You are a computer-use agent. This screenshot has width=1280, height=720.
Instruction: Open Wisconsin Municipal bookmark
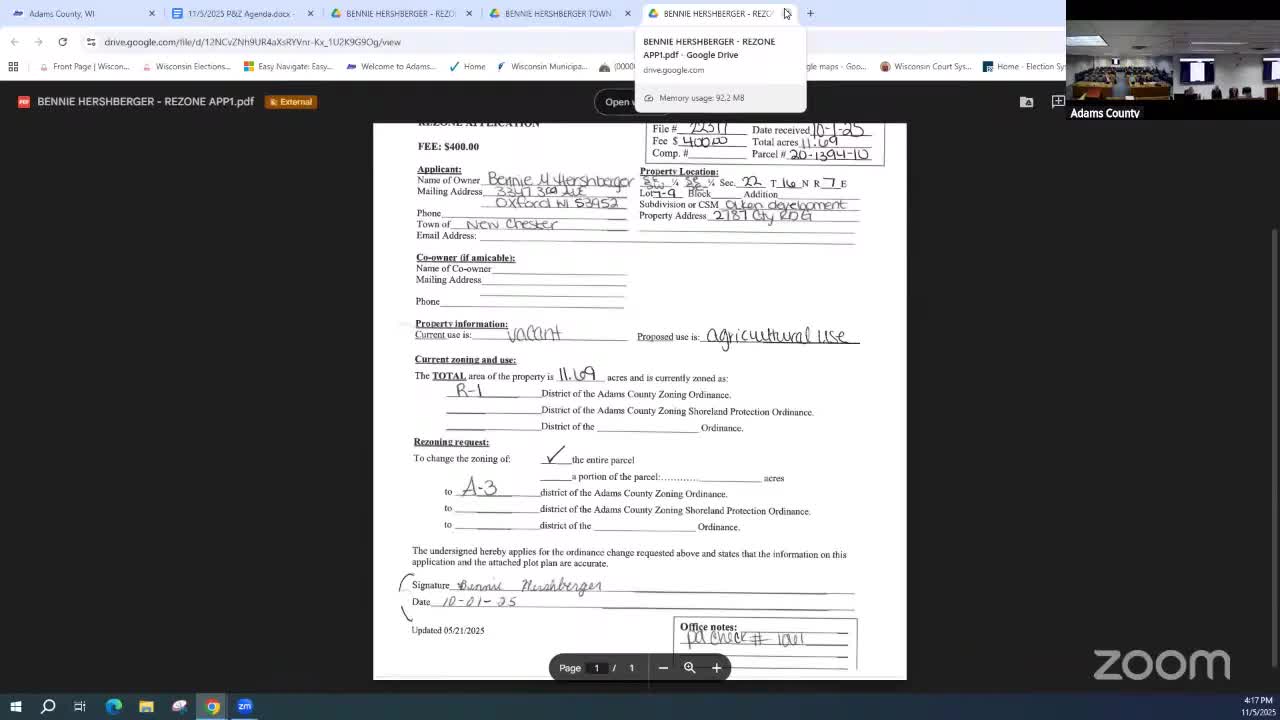[541, 67]
